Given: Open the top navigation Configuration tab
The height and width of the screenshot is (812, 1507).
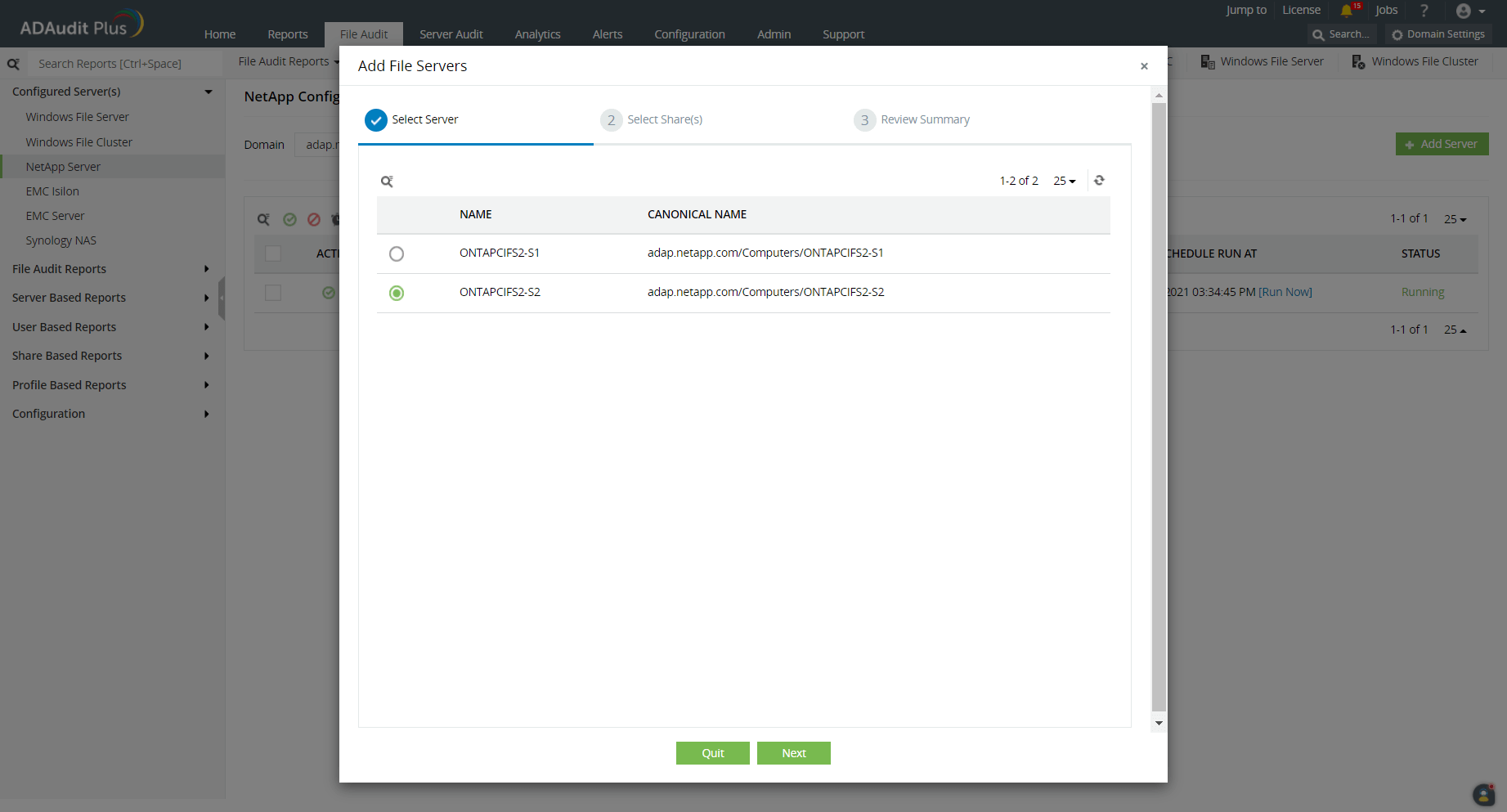Looking at the screenshot, I should pos(690,34).
